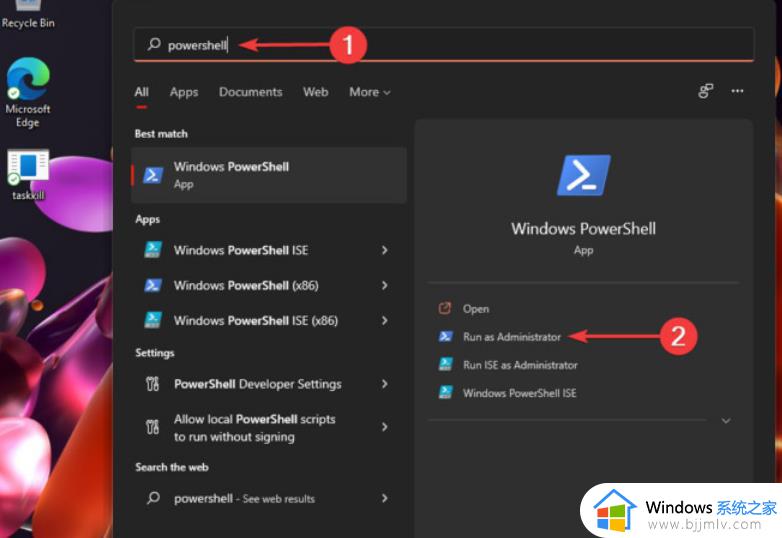Click the Search the web heading

click(x=172, y=467)
